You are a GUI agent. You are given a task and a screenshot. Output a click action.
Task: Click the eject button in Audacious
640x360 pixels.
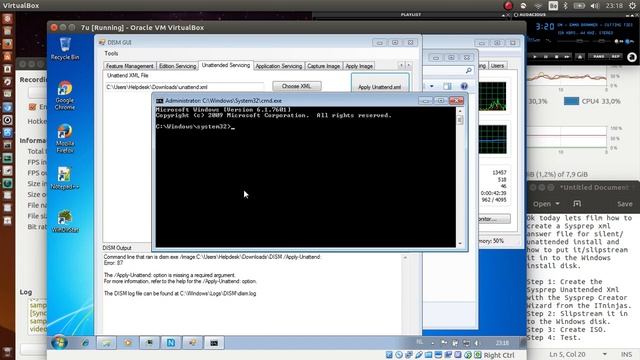pyautogui.click(x=580, y=57)
